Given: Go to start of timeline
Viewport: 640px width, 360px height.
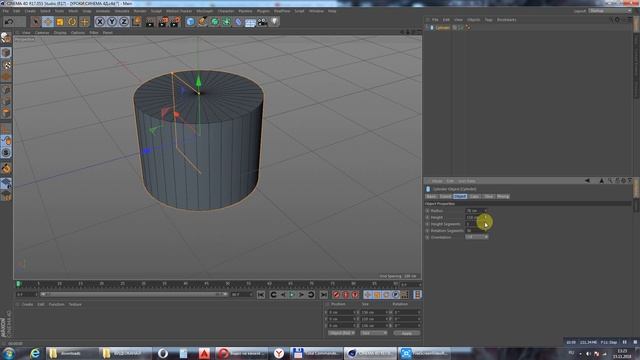Looking at the screenshot, I should 261,295.
